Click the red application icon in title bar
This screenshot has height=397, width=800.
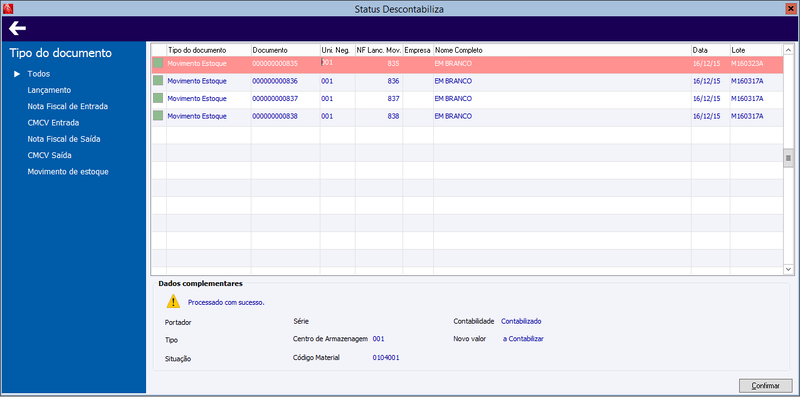[x=7, y=9]
